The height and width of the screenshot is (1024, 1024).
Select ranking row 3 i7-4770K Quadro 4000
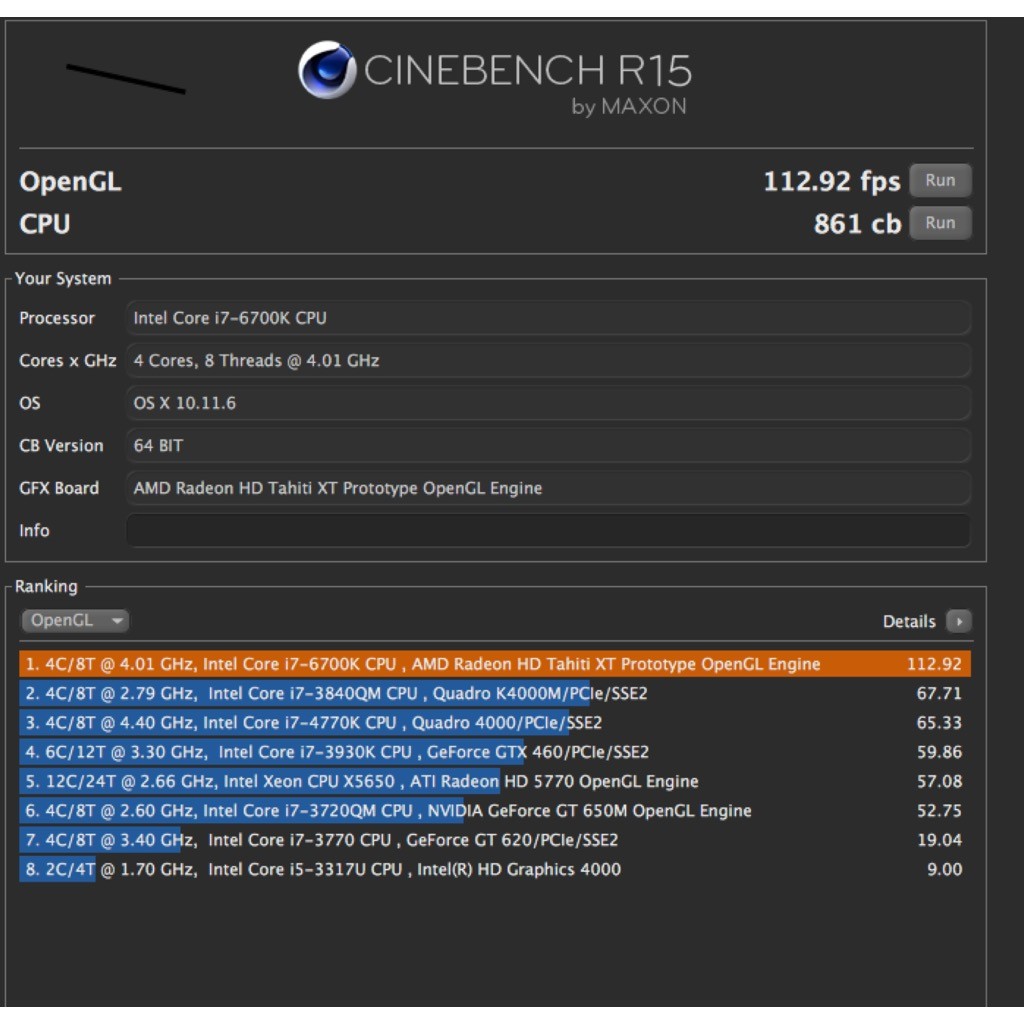pos(494,722)
